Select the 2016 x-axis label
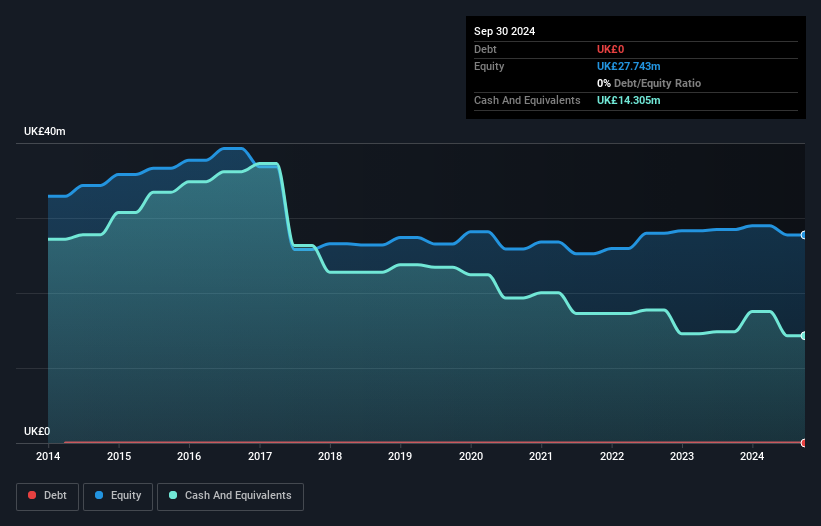The width and height of the screenshot is (821, 526). (x=189, y=457)
